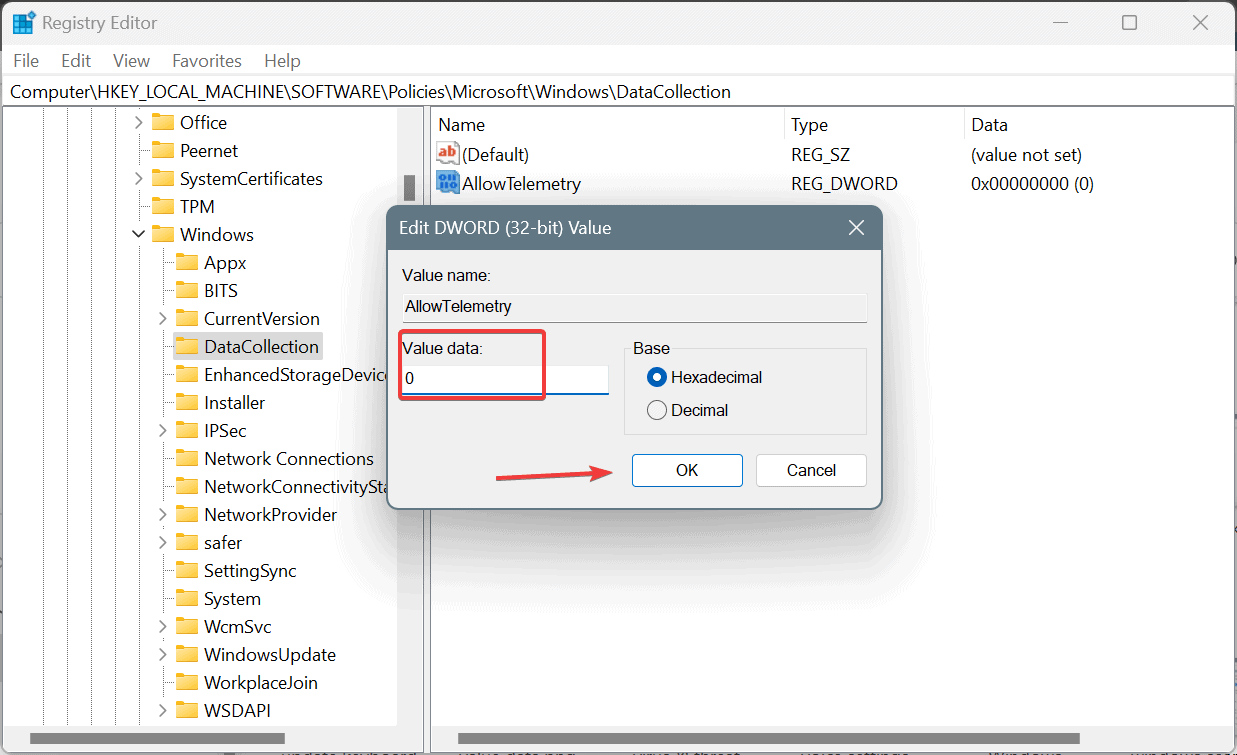The width and height of the screenshot is (1237, 755).
Task: Open the Edit menu
Action: point(76,61)
